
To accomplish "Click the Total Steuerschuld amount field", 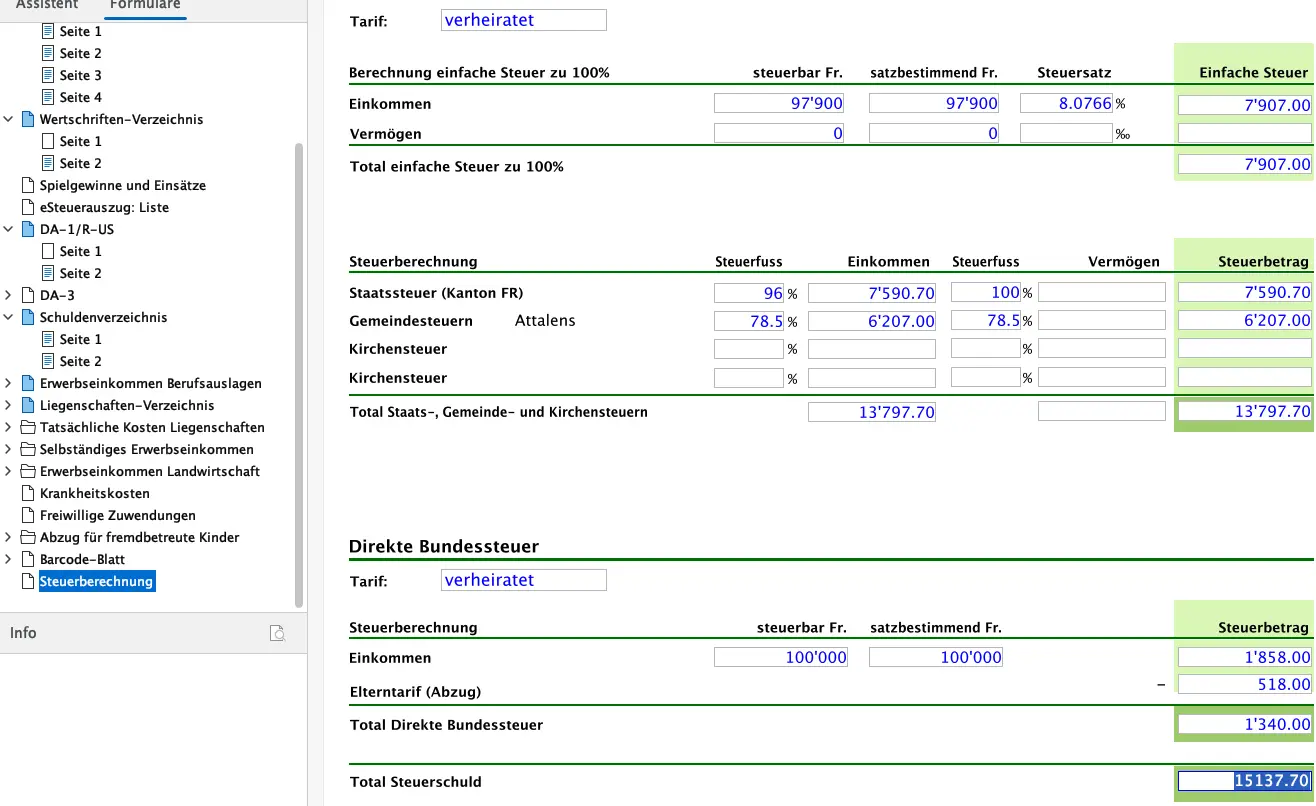I will [1244, 781].
